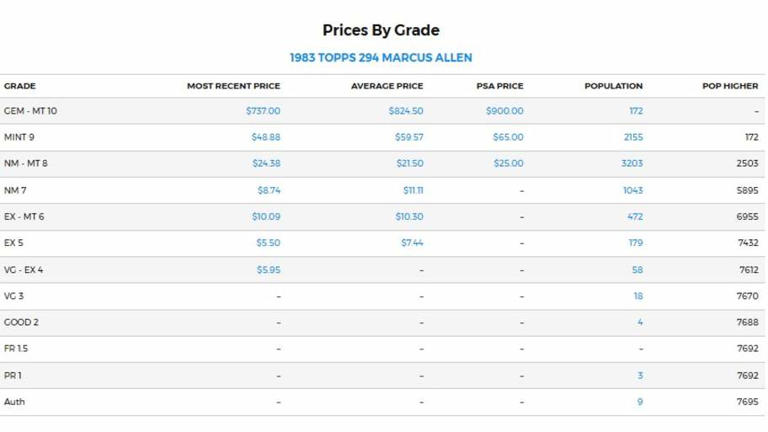
Task: Open the GEM-MT 10 average price $824.50
Action: coord(406,111)
